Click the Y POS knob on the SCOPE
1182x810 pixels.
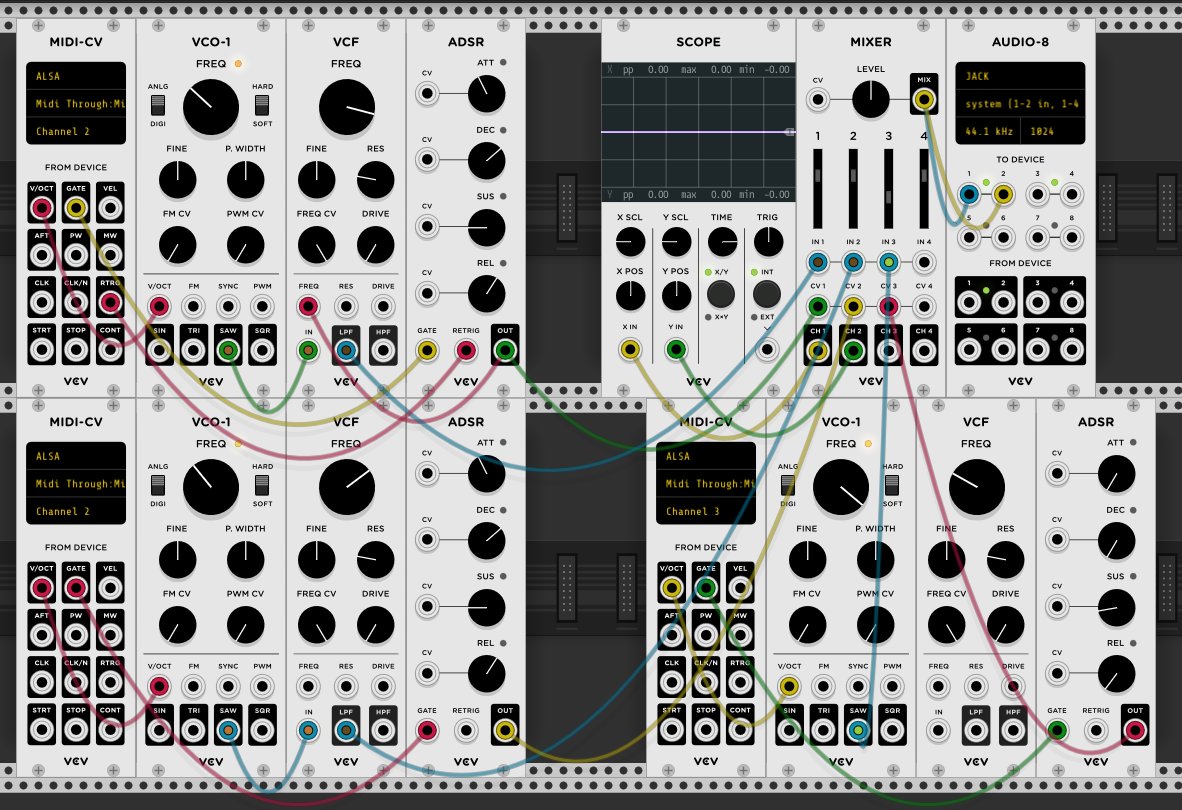(676, 296)
